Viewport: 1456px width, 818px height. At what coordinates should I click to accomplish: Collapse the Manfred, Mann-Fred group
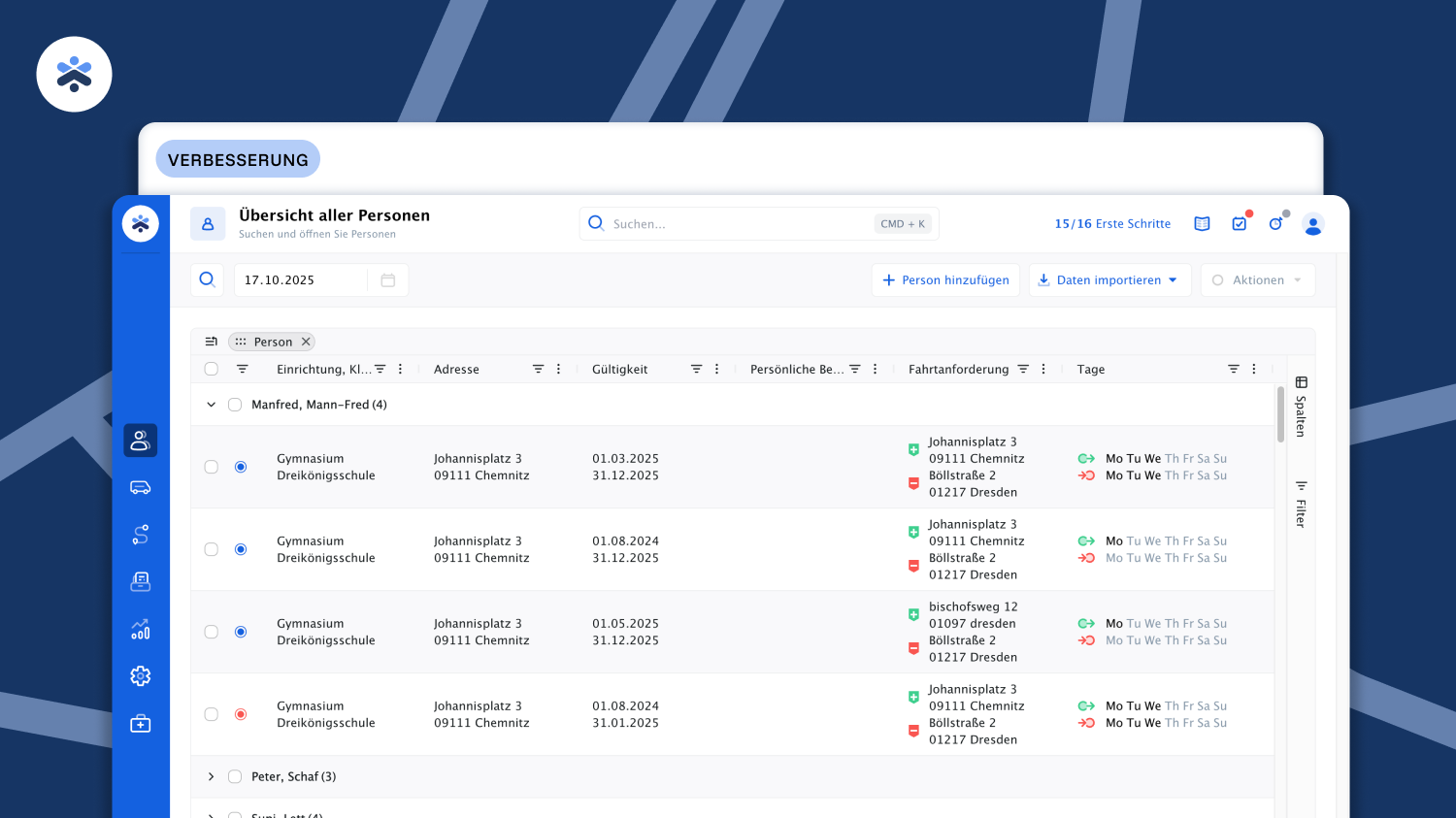211,405
